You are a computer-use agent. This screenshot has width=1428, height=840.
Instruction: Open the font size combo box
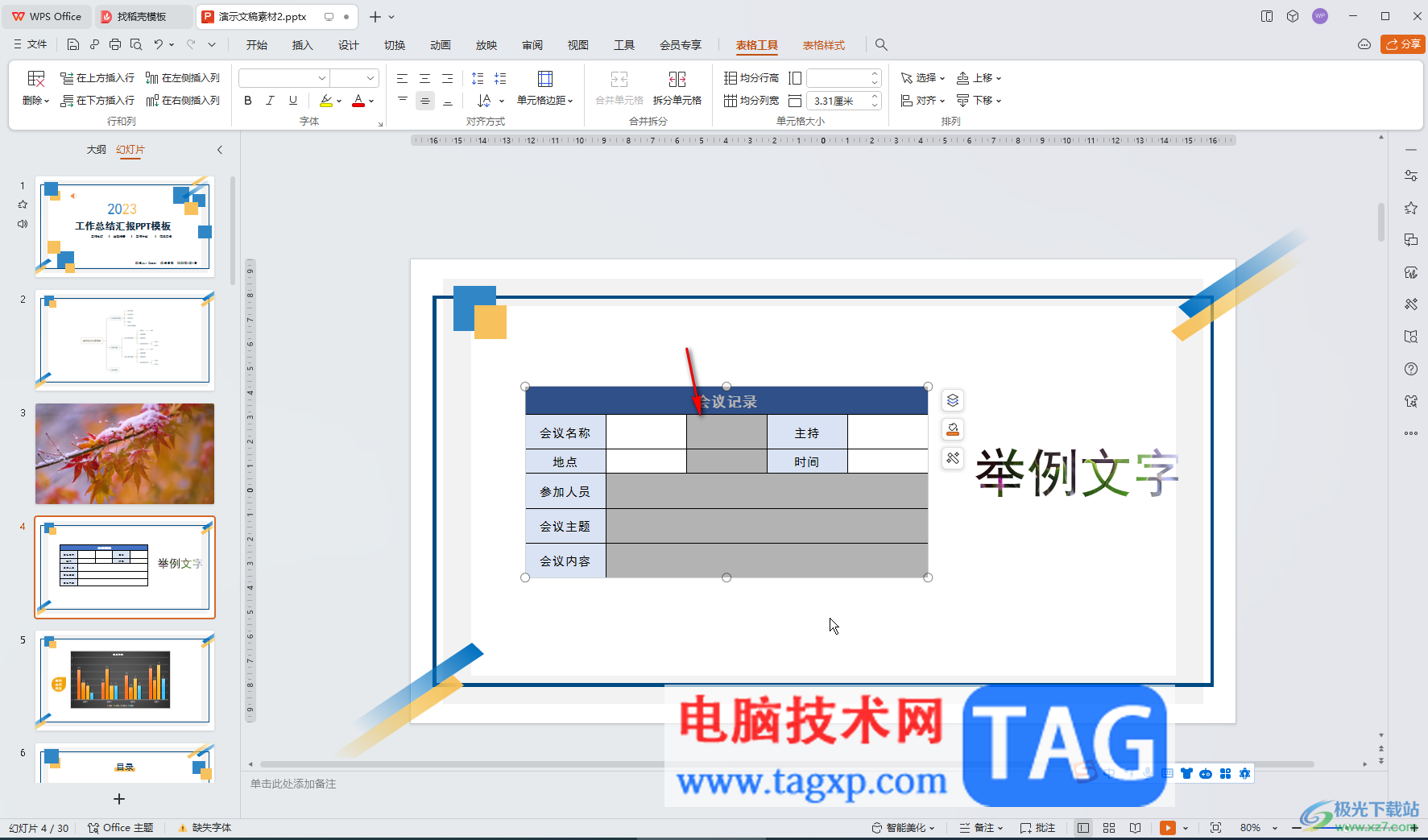(x=354, y=78)
